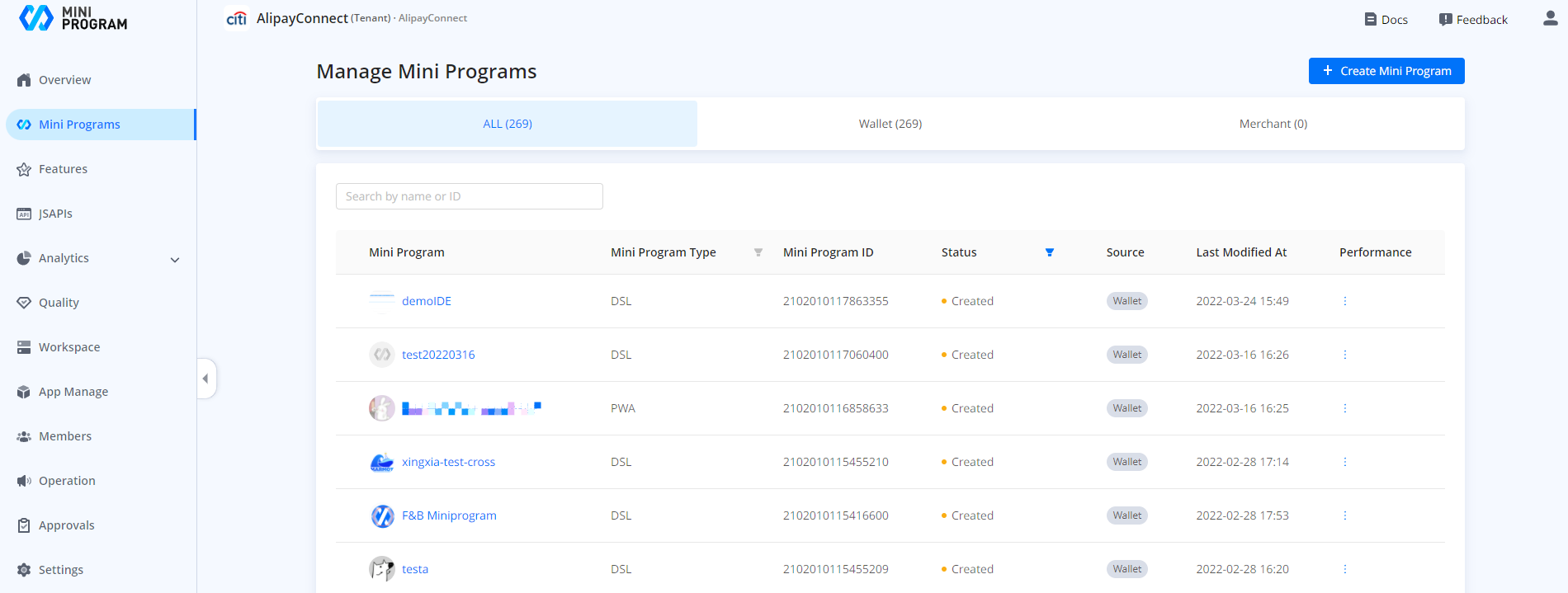Open more actions for demoIDE row
This screenshot has width=1568, height=593.
tap(1344, 301)
